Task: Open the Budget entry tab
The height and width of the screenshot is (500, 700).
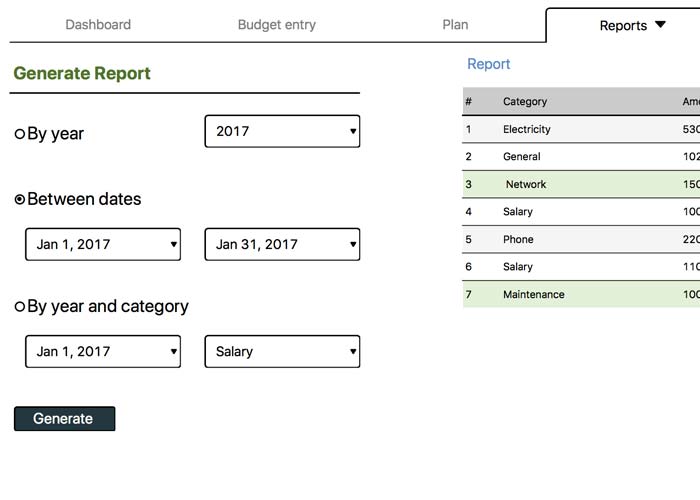Action: (277, 25)
